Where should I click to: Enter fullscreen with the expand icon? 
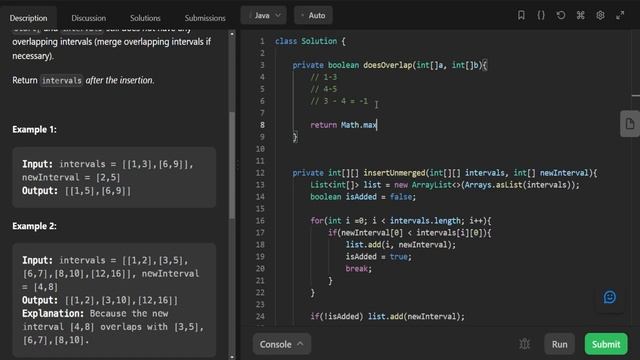tap(620, 16)
